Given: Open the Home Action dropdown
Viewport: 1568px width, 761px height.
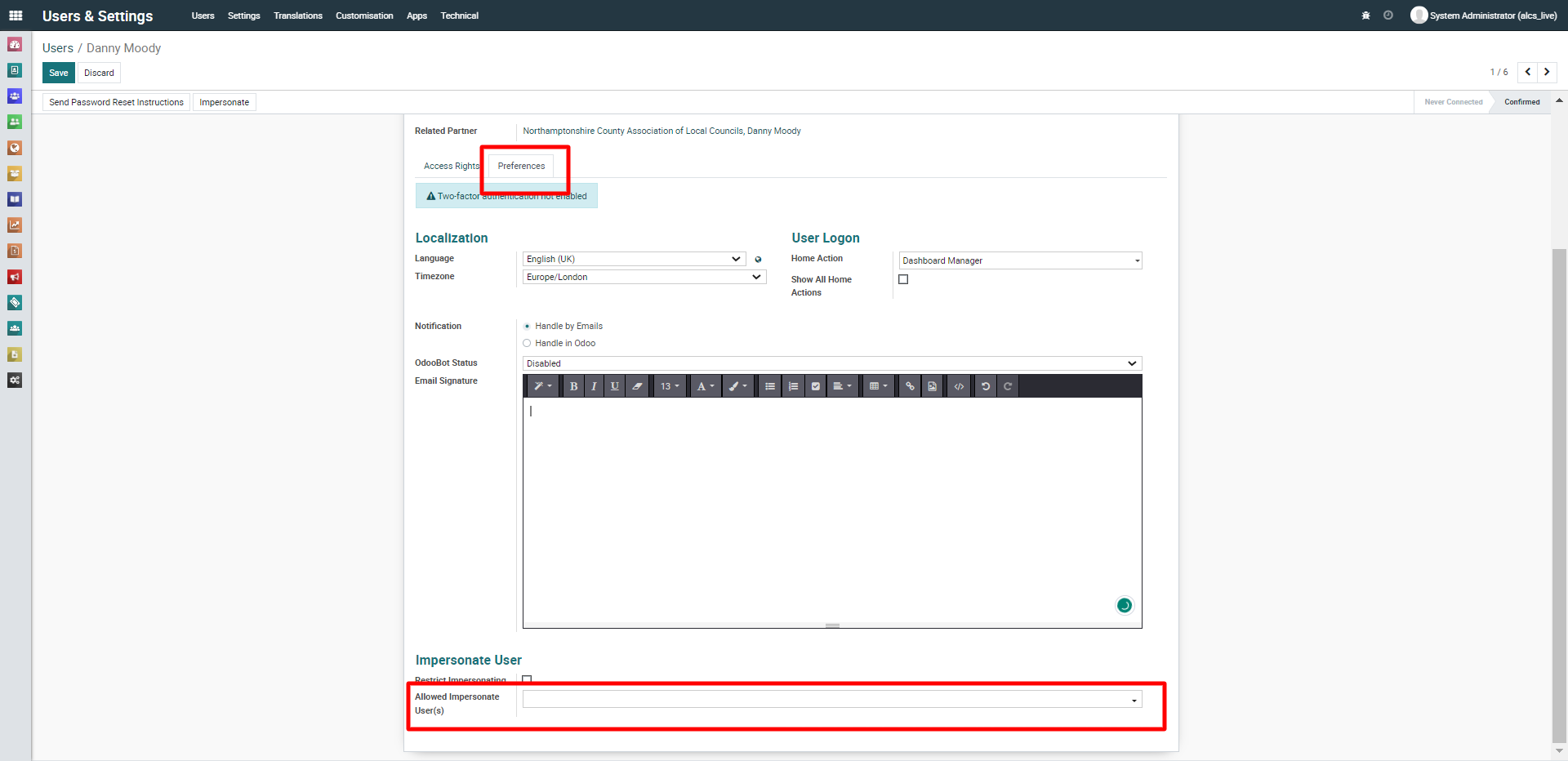Looking at the screenshot, I should tap(1019, 260).
